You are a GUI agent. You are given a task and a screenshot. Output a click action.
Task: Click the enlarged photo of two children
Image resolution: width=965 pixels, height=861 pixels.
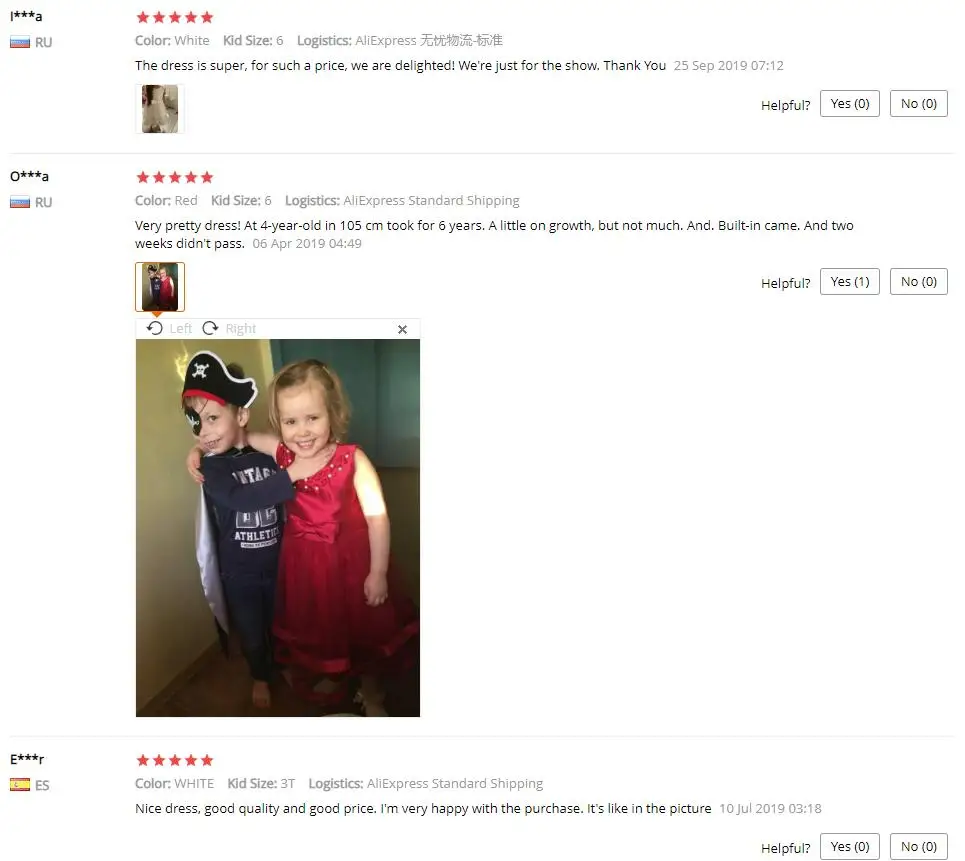point(278,527)
